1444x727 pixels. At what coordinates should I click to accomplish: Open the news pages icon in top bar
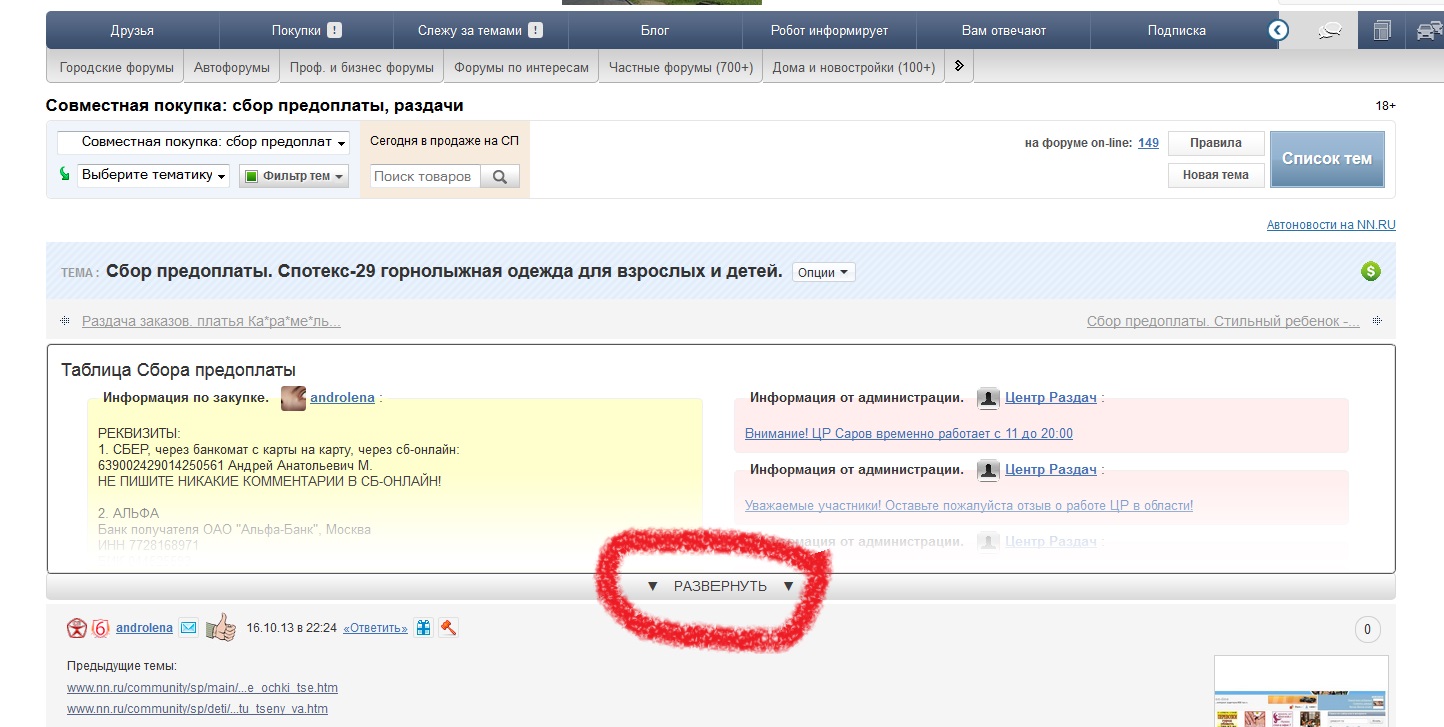1382,30
